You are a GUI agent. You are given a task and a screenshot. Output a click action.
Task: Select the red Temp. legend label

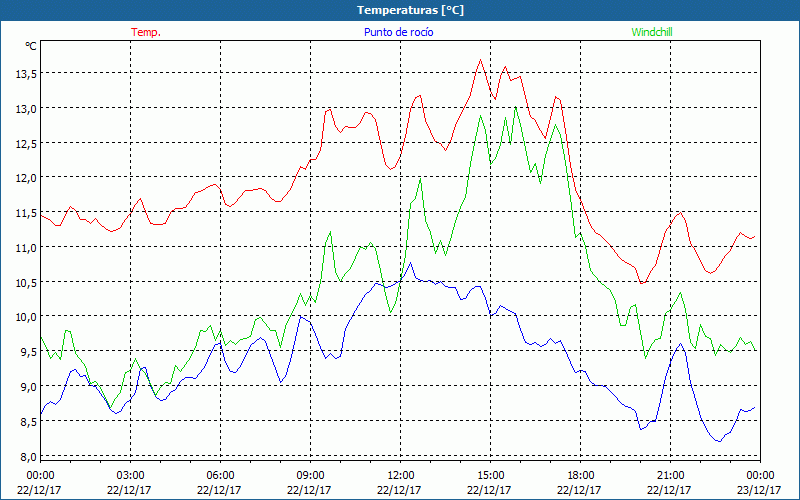click(x=146, y=32)
